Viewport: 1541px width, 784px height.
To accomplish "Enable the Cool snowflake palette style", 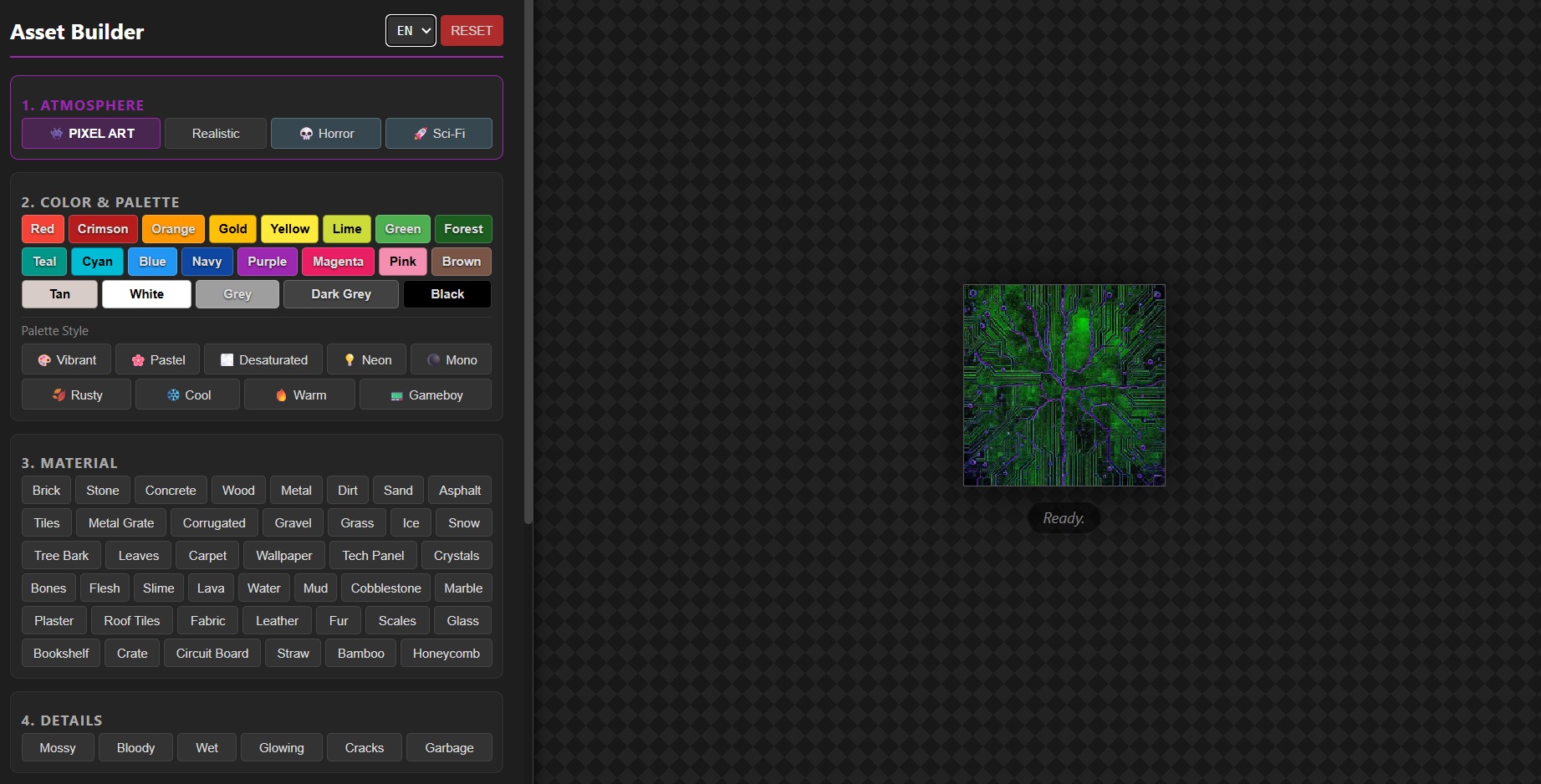I will coord(187,395).
